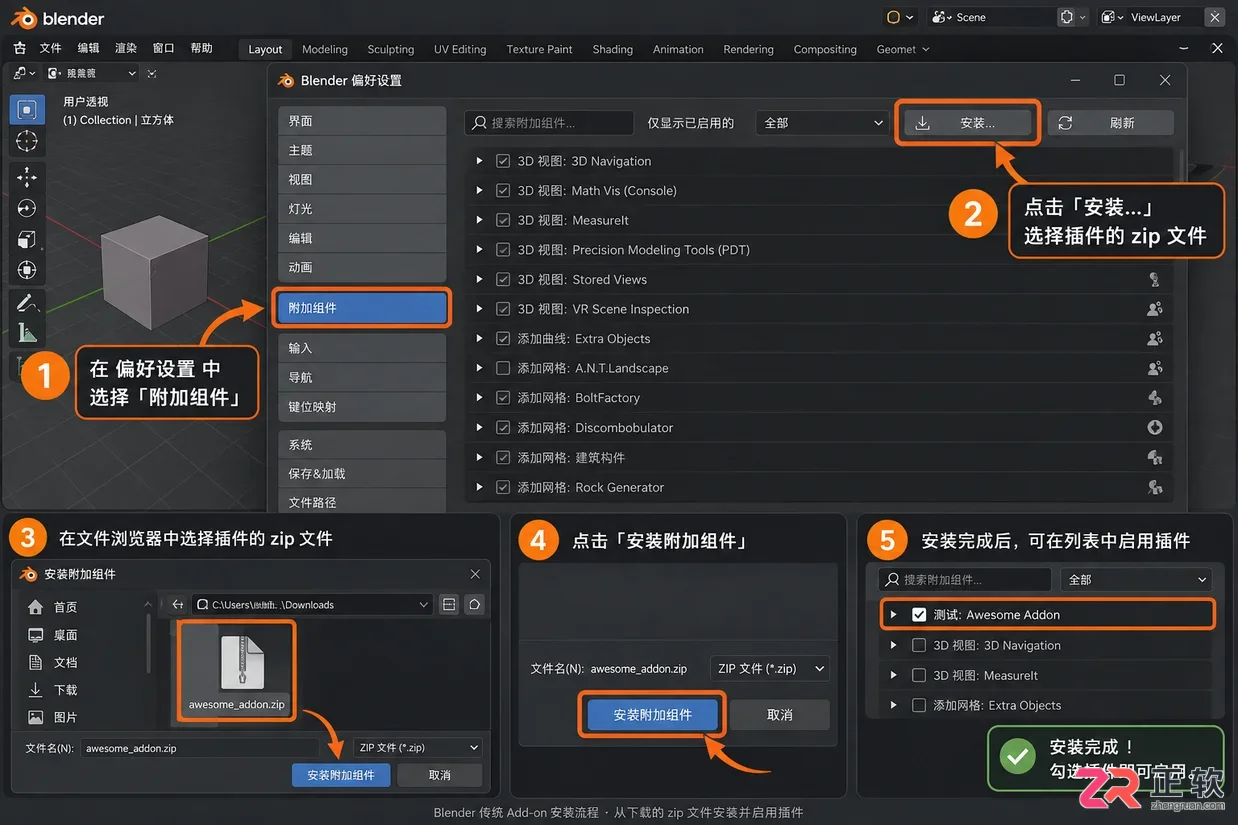Click 安装附加组件 button under the awesome_addon.zip thumbnail

click(x=341, y=775)
